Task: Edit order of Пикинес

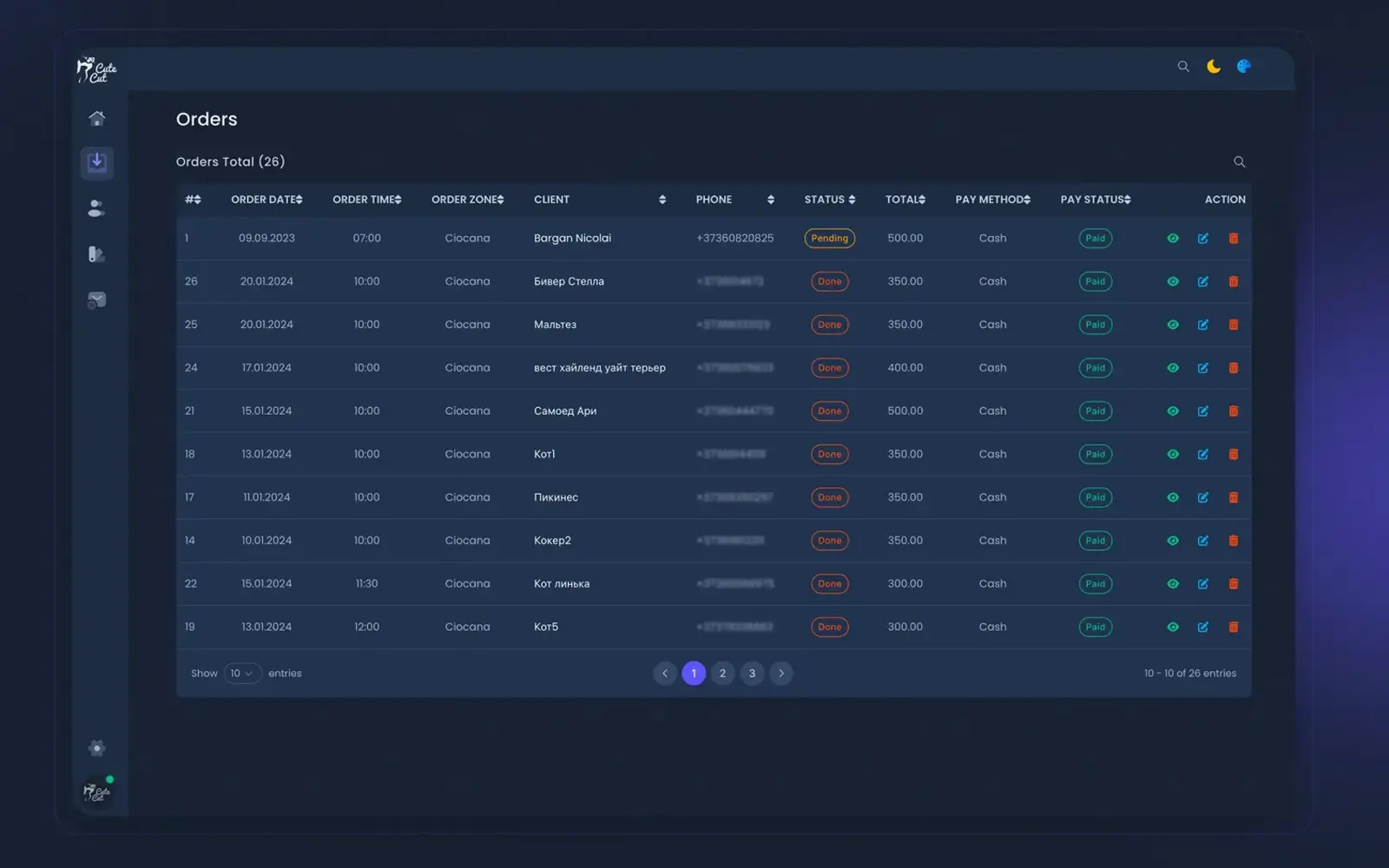Action: point(1203,497)
